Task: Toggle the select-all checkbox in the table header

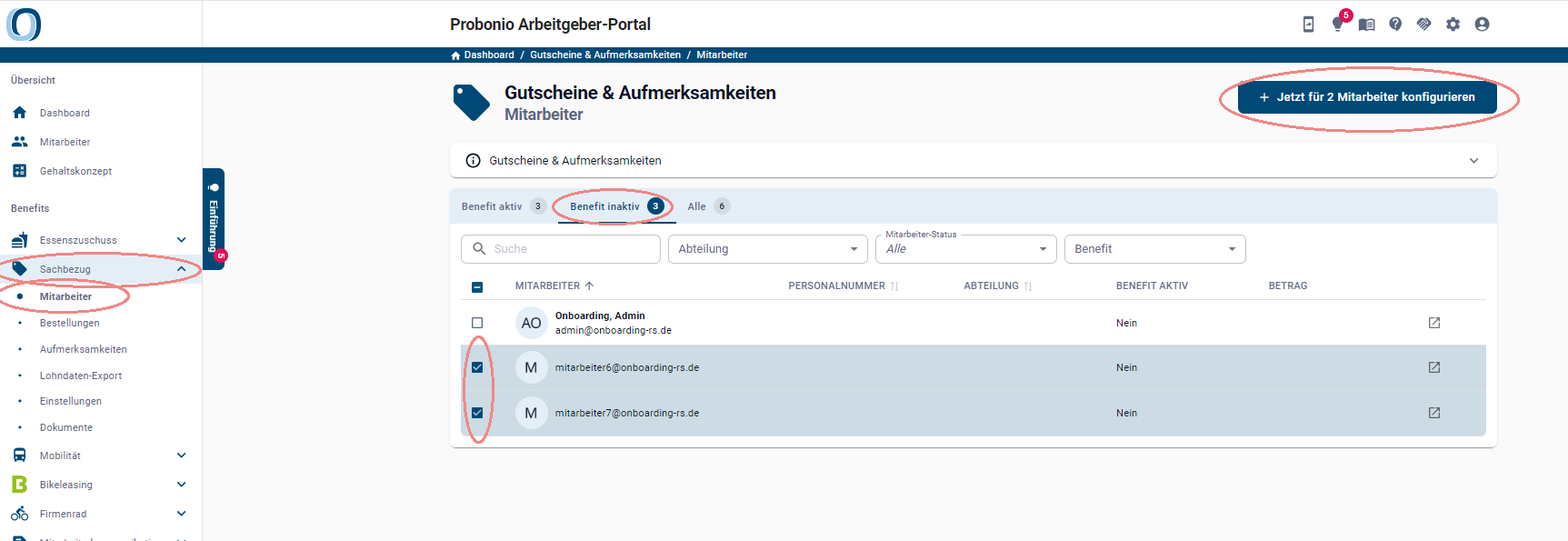Action: [477, 287]
